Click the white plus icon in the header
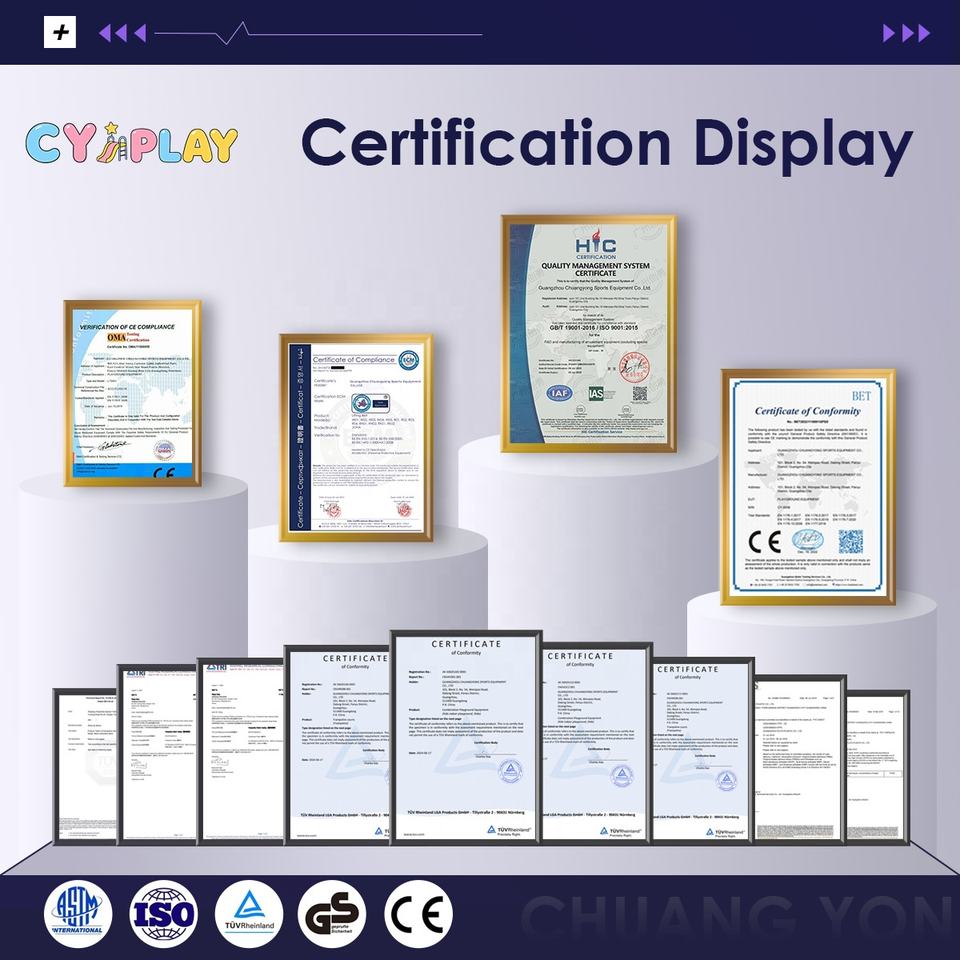Image resolution: width=960 pixels, height=960 pixels. (60, 32)
